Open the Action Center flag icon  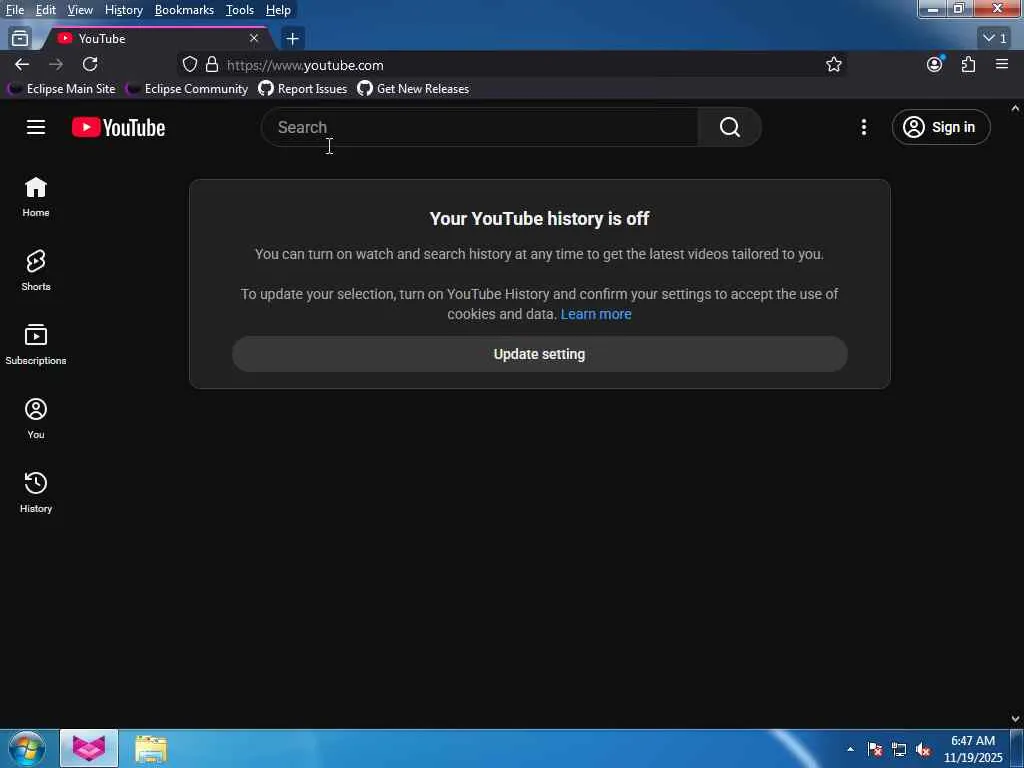(874, 750)
